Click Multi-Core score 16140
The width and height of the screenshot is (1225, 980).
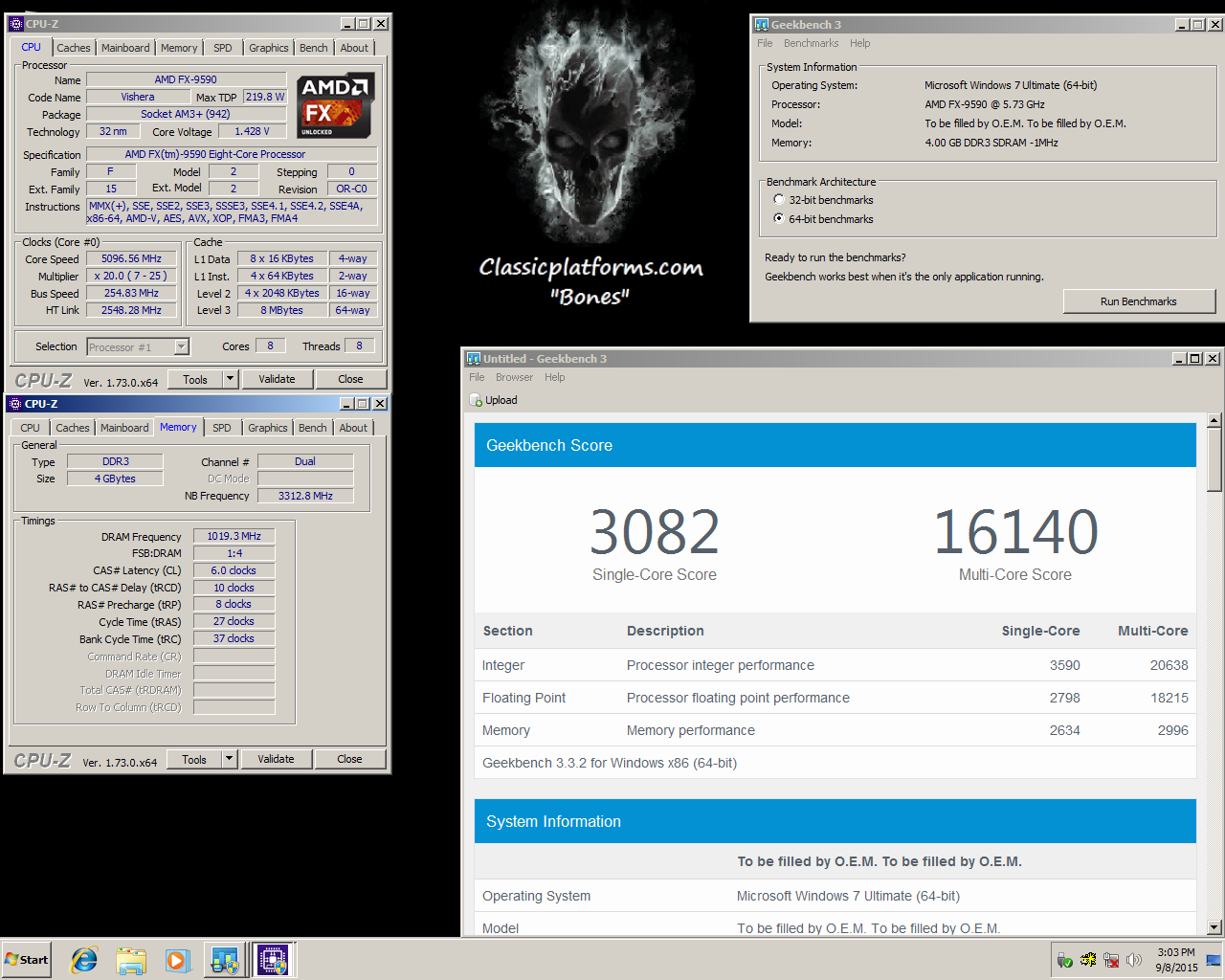pyautogui.click(x=1015, y=532)
